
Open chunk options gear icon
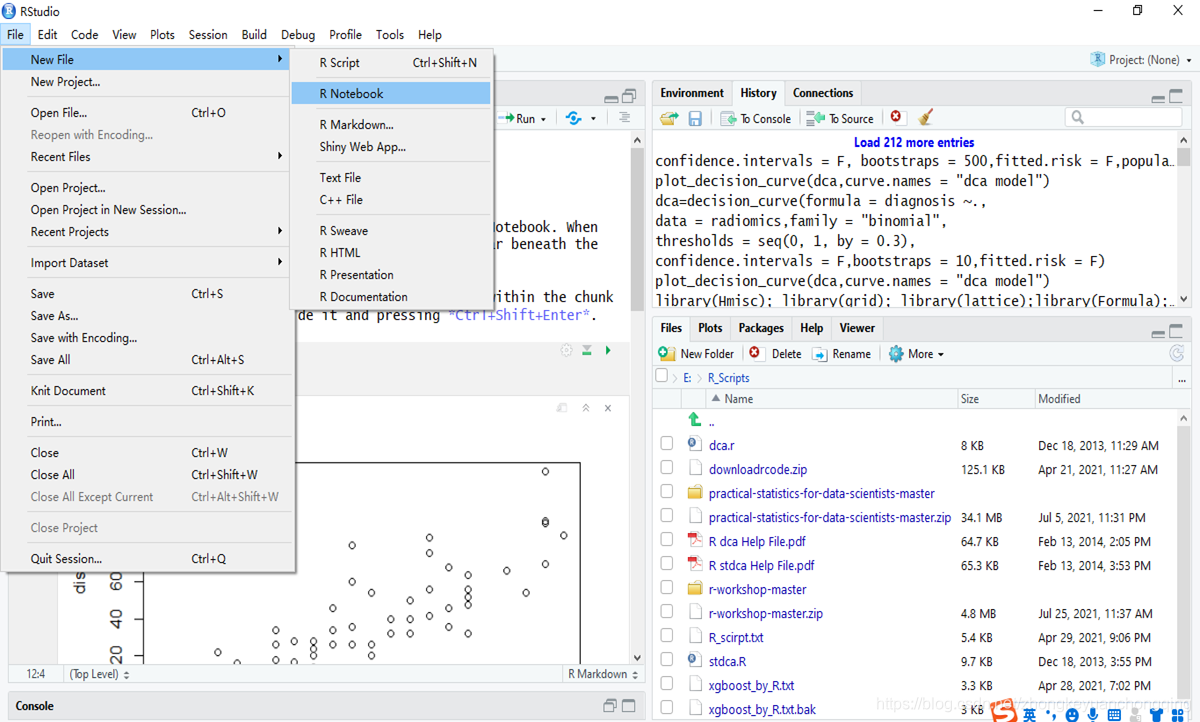[x=567, y=350]
